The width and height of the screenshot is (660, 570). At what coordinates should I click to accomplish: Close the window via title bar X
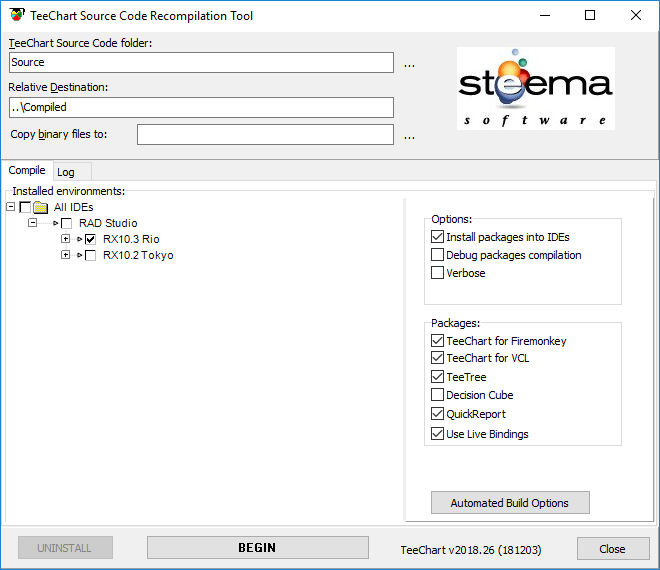click(x=636, y=16)
